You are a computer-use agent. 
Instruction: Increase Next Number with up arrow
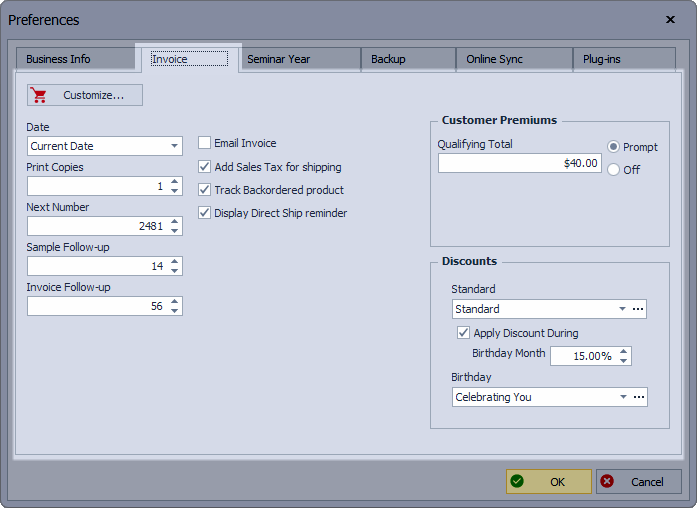pyautogui.click(x=175, y=221)
